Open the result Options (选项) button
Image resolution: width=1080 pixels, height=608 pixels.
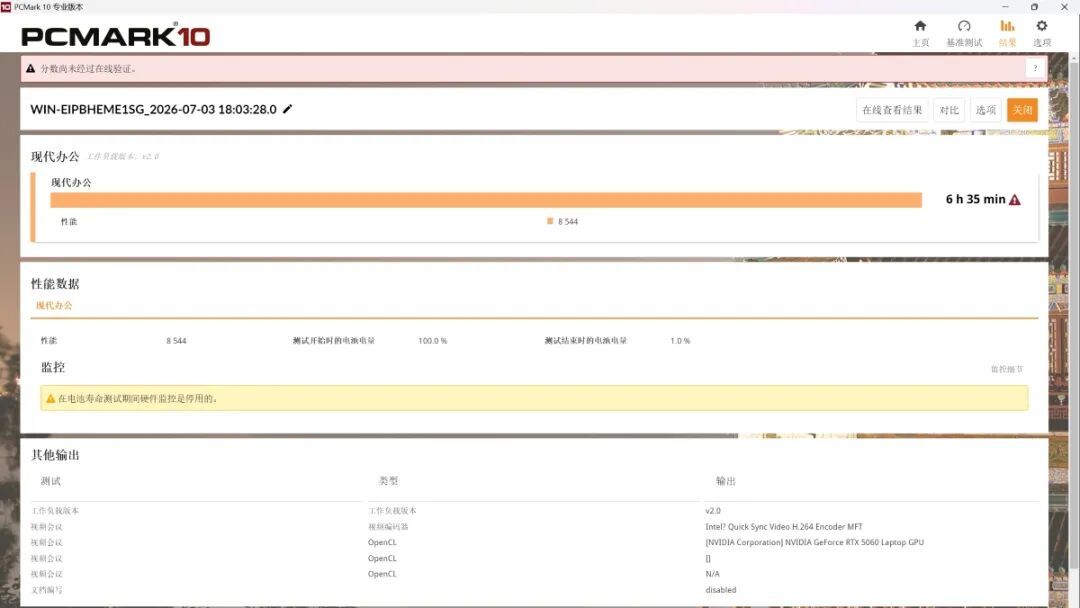986,110
